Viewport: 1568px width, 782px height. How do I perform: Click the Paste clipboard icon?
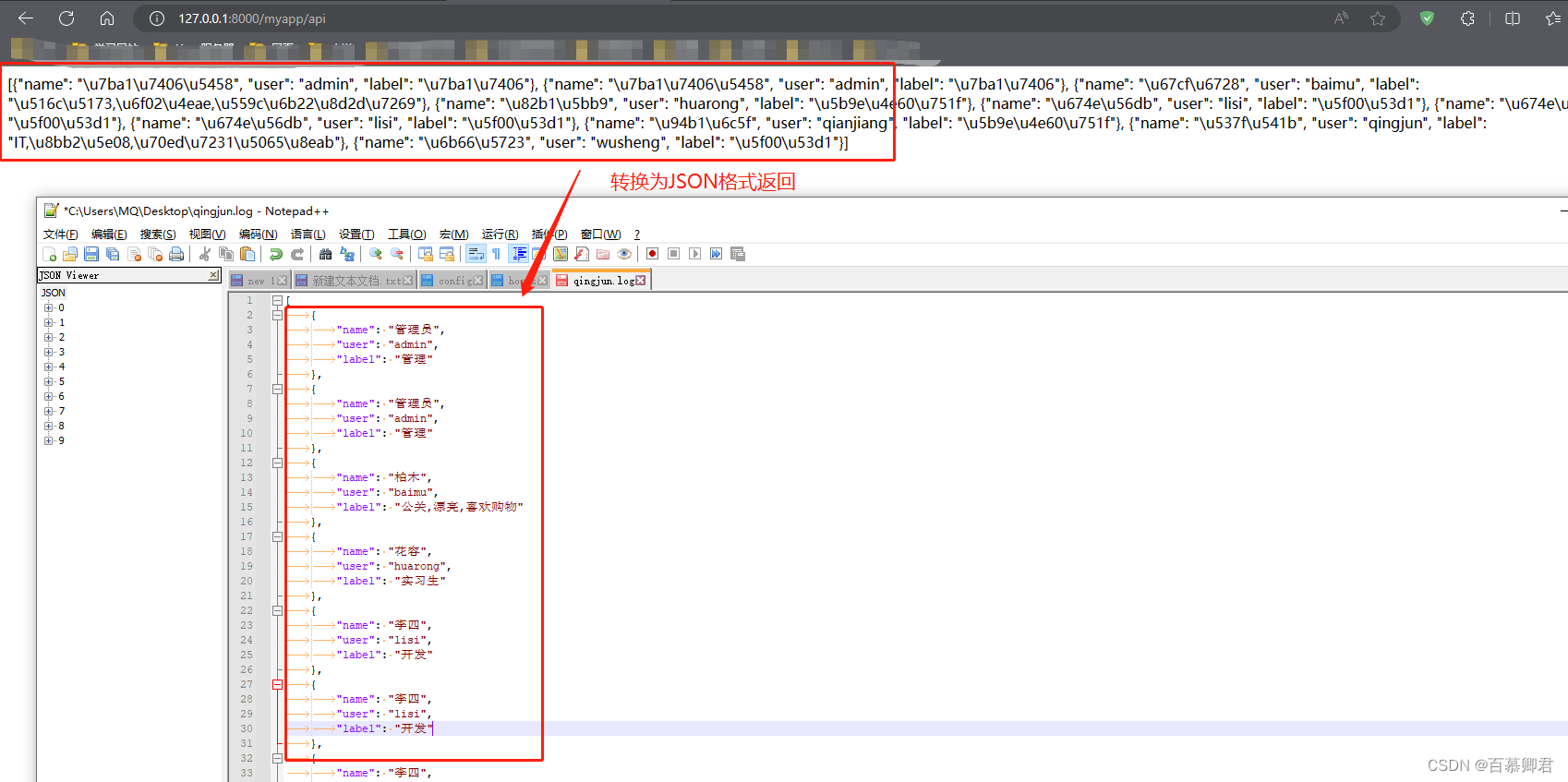(247, 254)
